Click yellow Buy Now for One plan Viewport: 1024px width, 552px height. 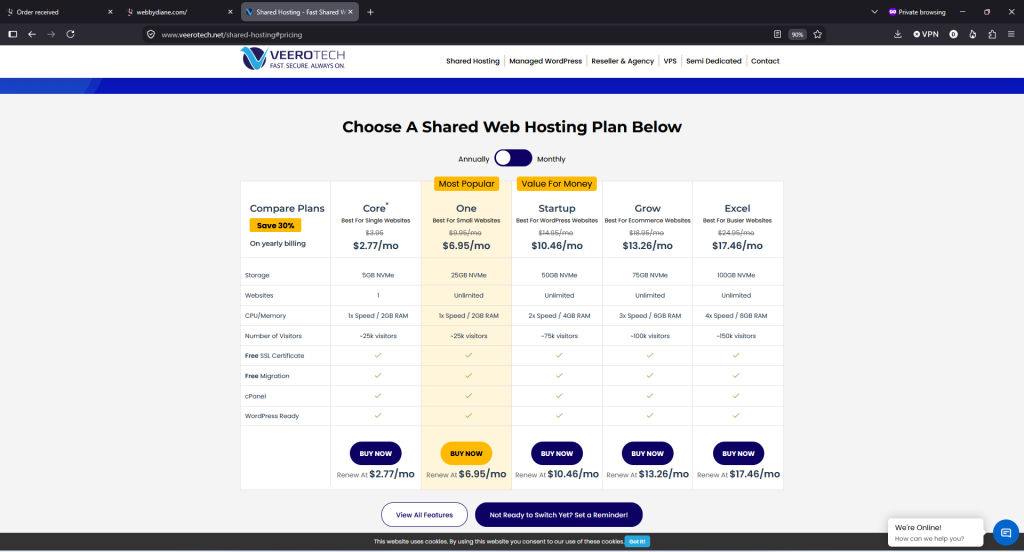[x=466, y=453]
